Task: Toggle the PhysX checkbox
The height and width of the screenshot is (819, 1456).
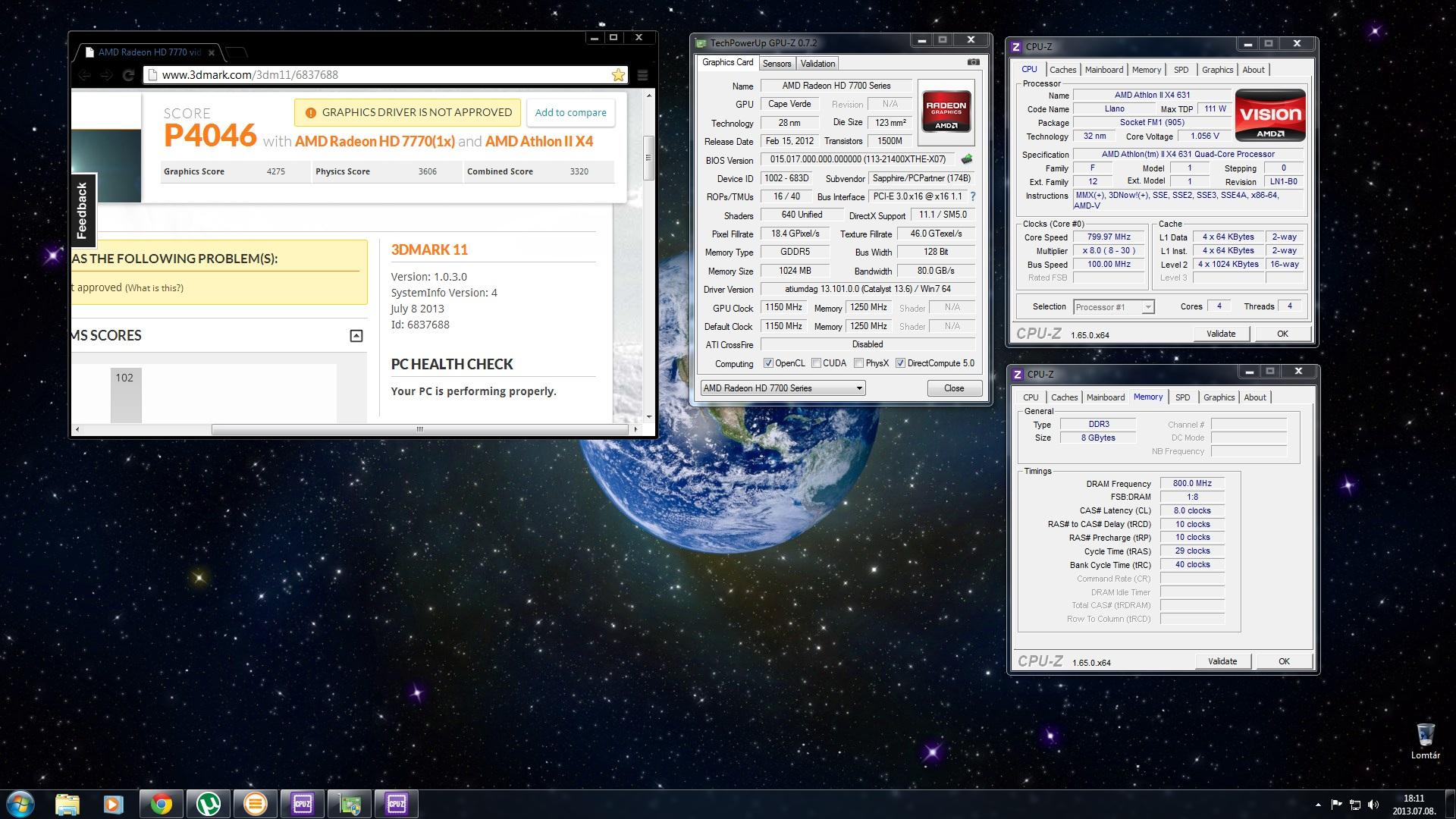Action: point(858,363)
